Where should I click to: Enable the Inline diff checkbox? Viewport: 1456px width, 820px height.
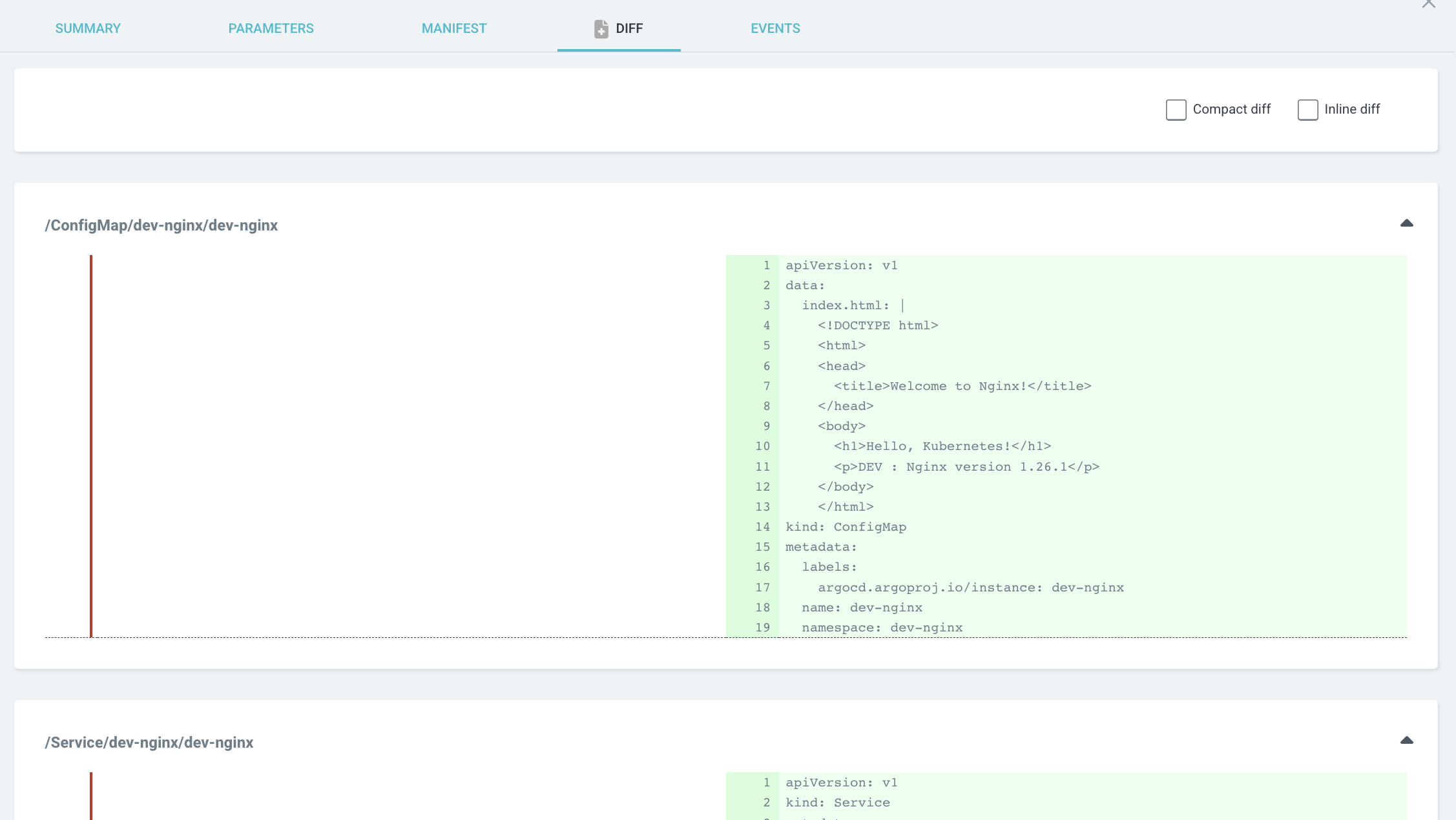pos(1307,110)
